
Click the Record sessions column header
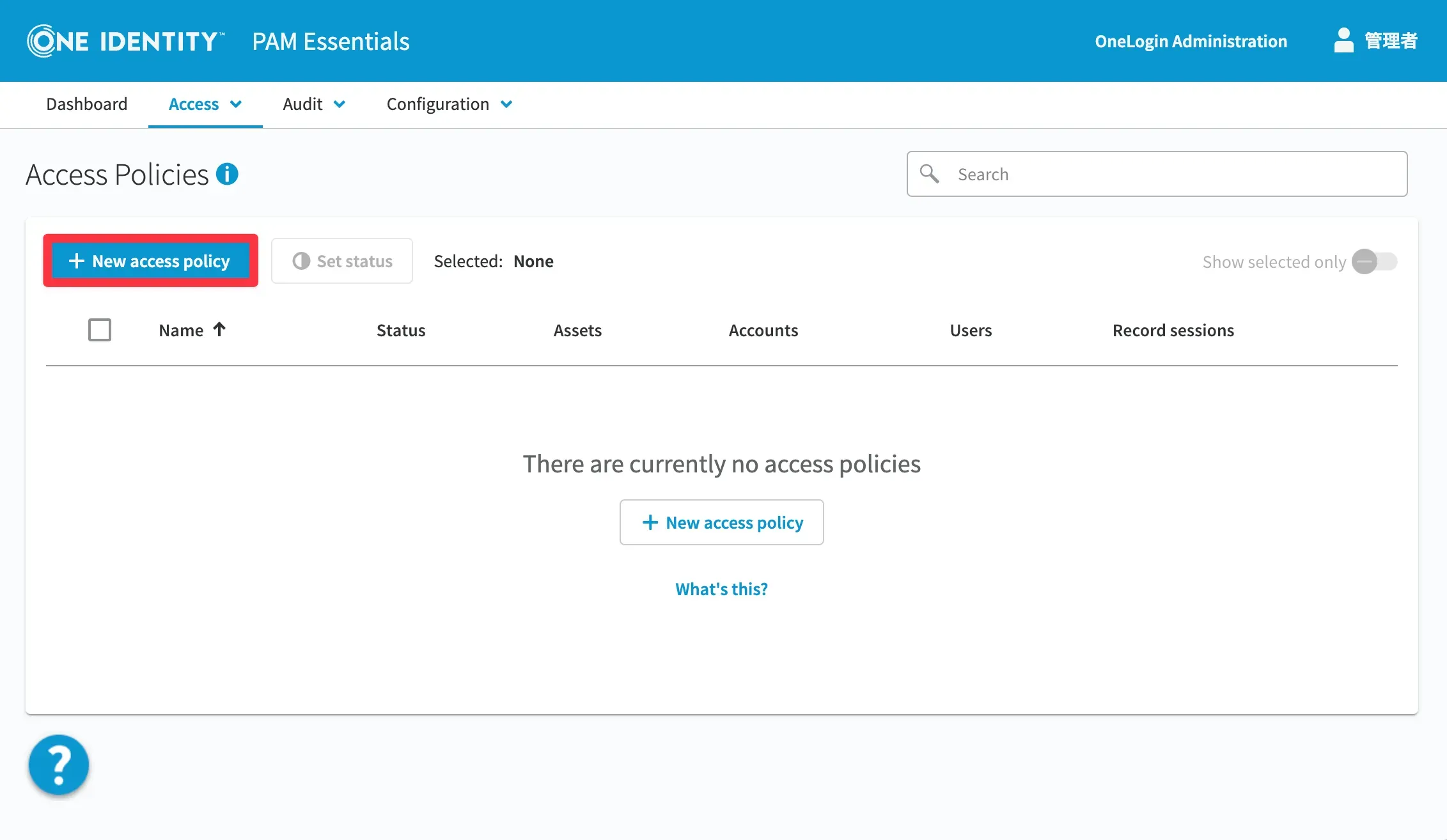(1173, 330)
